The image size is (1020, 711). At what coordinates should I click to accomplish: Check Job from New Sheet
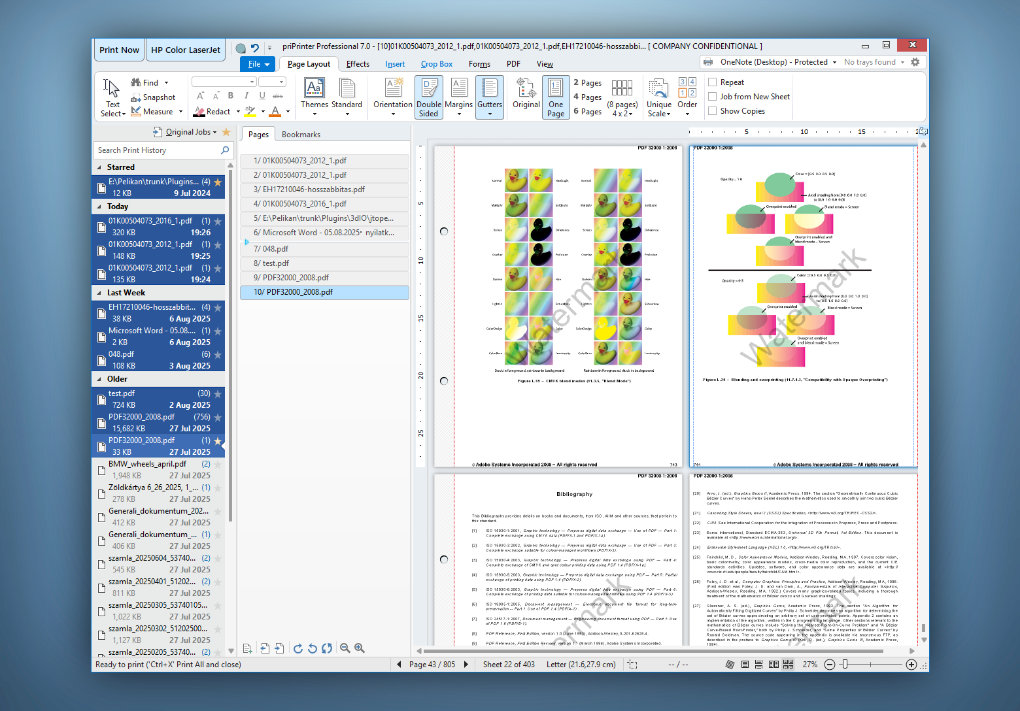pyautogui.click(x=712, y=96)
